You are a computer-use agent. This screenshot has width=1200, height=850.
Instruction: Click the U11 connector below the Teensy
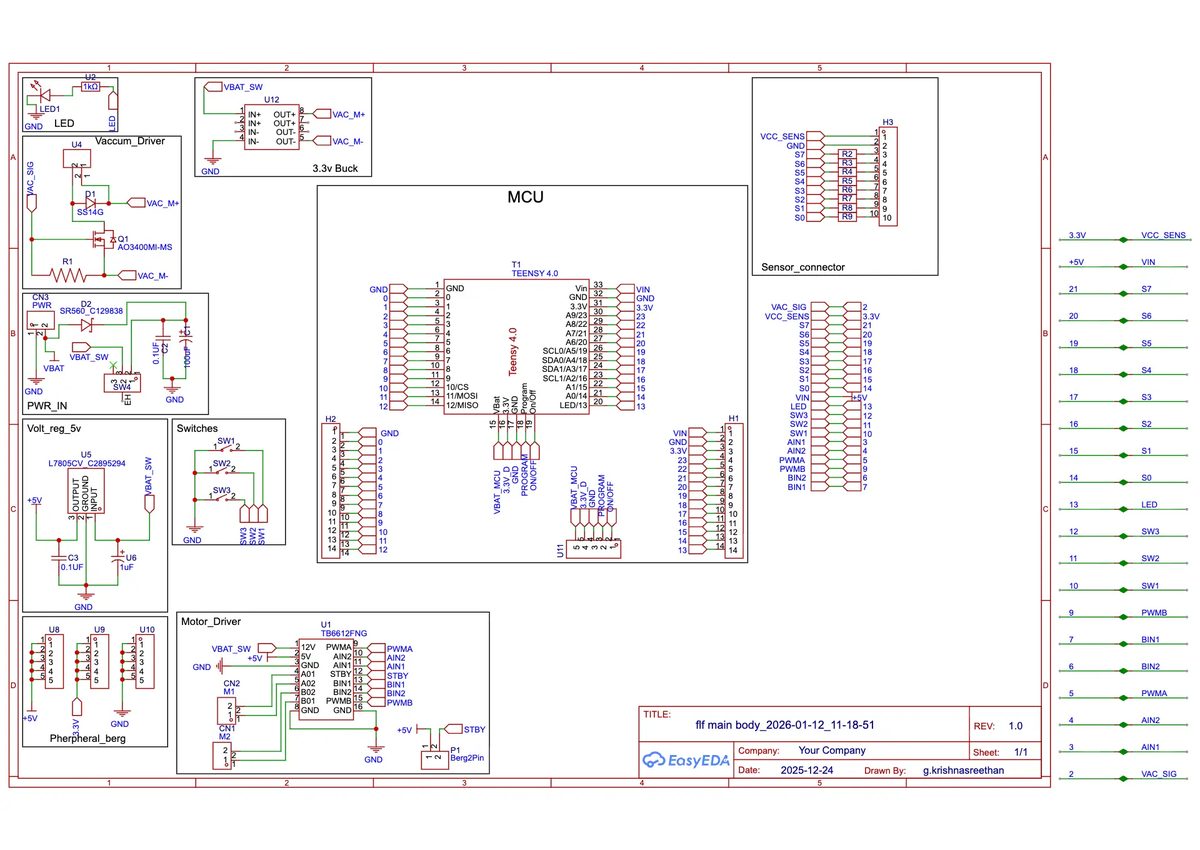click(593, 547)
